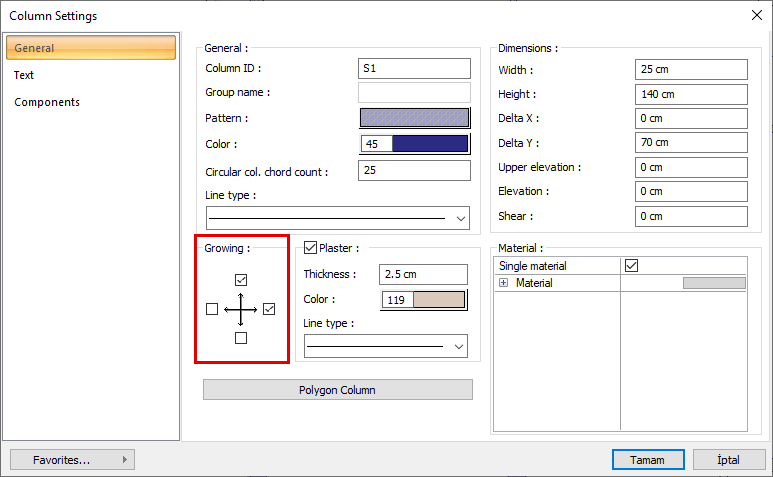Image resolution: width=773 pixels, height=477 pixels.
Task: Choose the Plaster color swatch
Action: pyautogui.click(x=438, y=300)
